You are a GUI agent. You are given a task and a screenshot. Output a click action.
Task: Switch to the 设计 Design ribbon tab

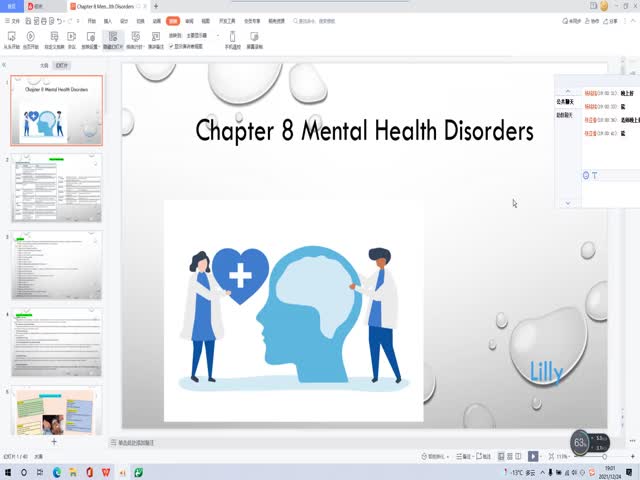pyautogui.click(x=124, y=21)
